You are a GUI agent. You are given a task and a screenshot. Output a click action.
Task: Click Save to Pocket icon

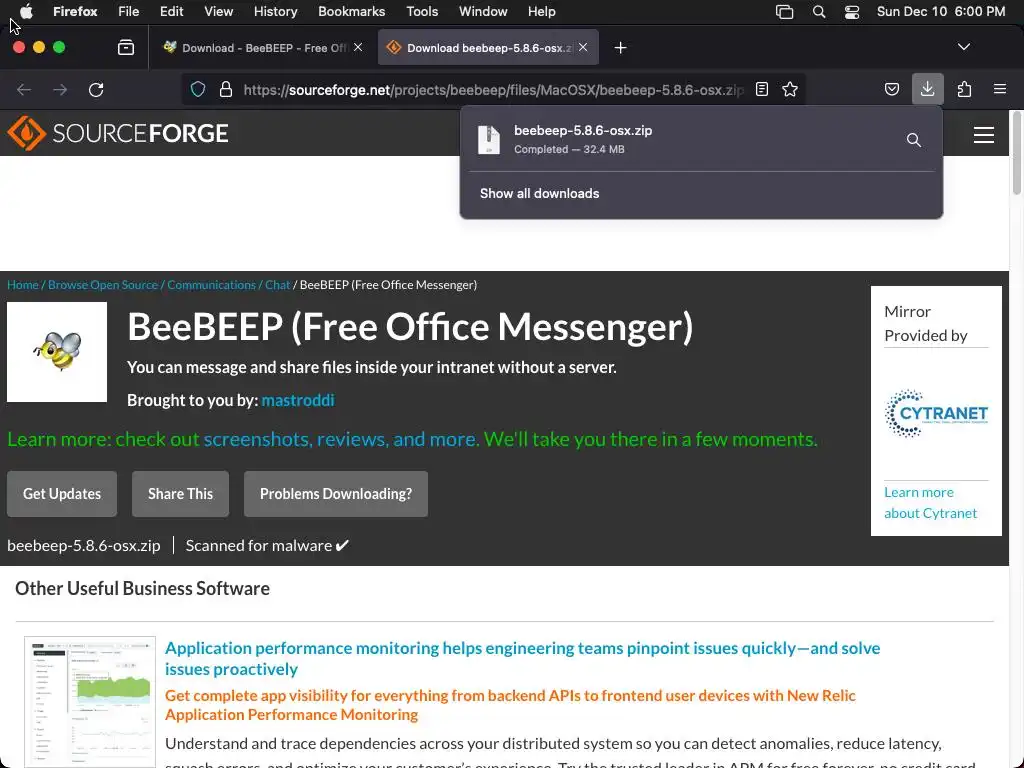click(891, 89)
